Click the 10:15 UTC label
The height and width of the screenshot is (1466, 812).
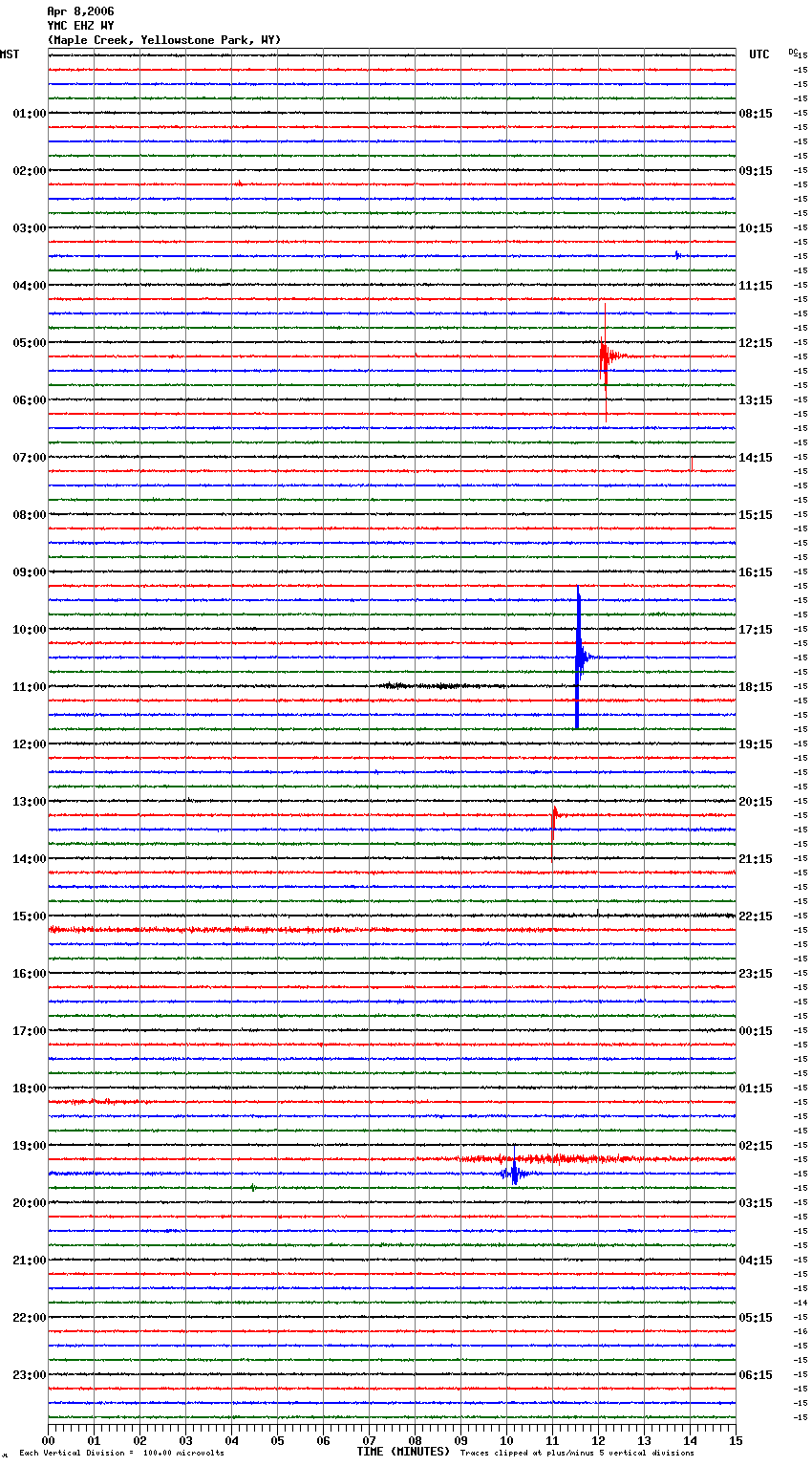point(756,227)
